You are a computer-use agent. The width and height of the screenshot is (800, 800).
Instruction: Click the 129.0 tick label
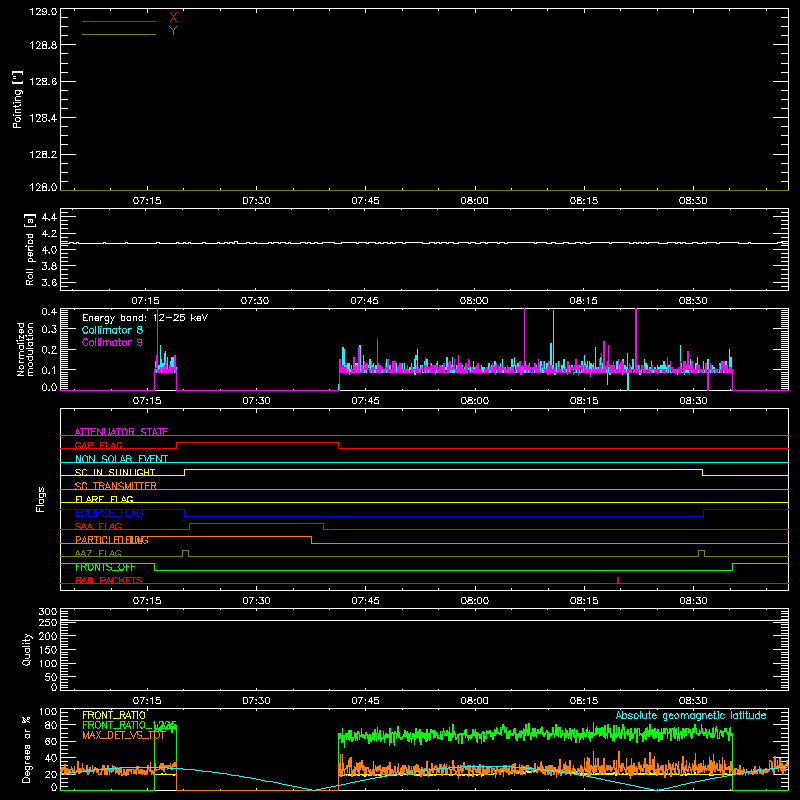point(43,12)
